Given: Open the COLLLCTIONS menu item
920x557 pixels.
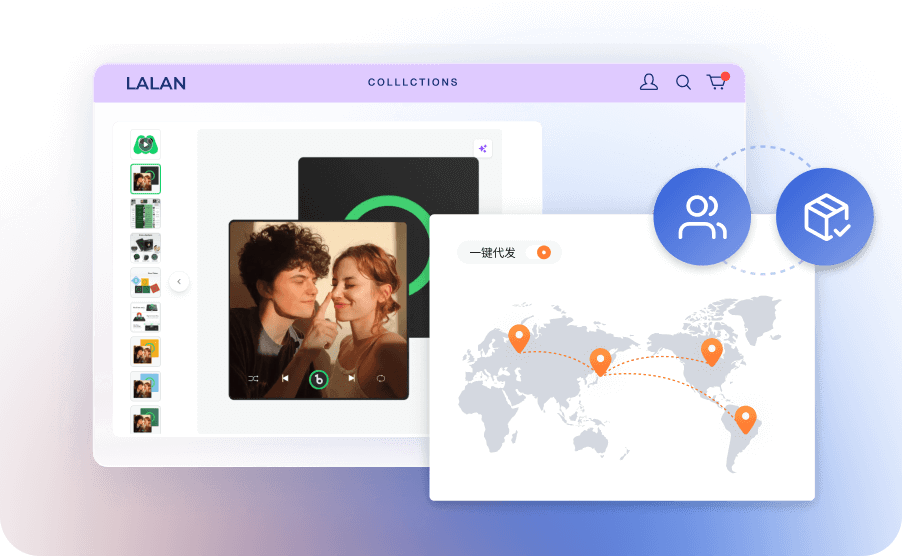Looking at the screenshot, I should 412,83.
